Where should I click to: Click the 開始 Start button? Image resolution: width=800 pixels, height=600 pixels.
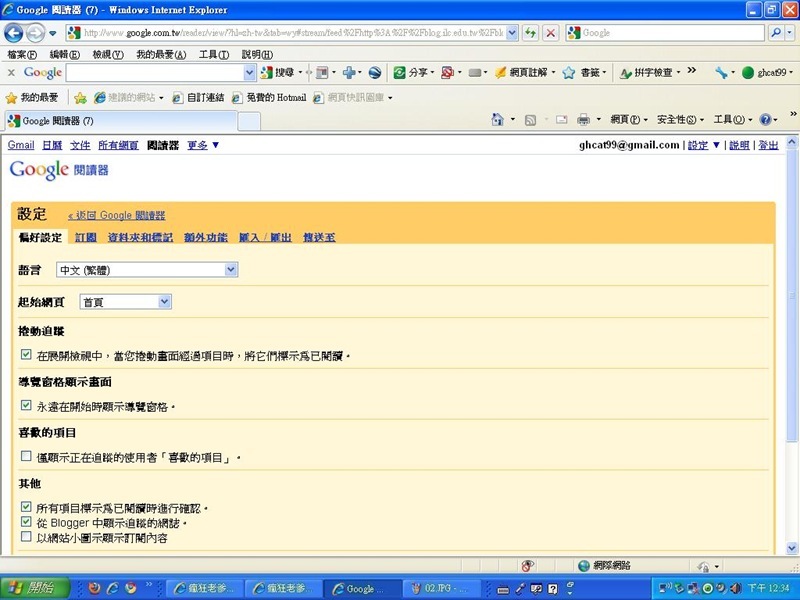tap(35, 588)
